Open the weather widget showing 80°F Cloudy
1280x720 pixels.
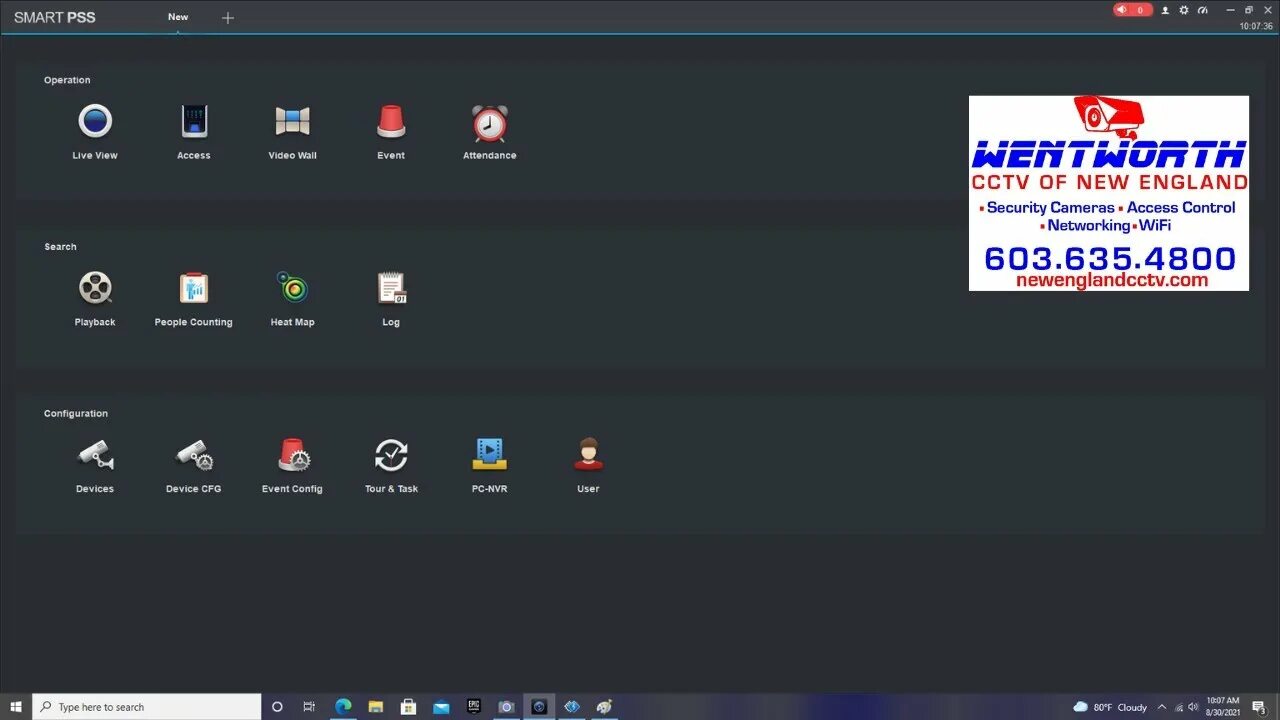pyautogui.click(x=1110, y=707)
